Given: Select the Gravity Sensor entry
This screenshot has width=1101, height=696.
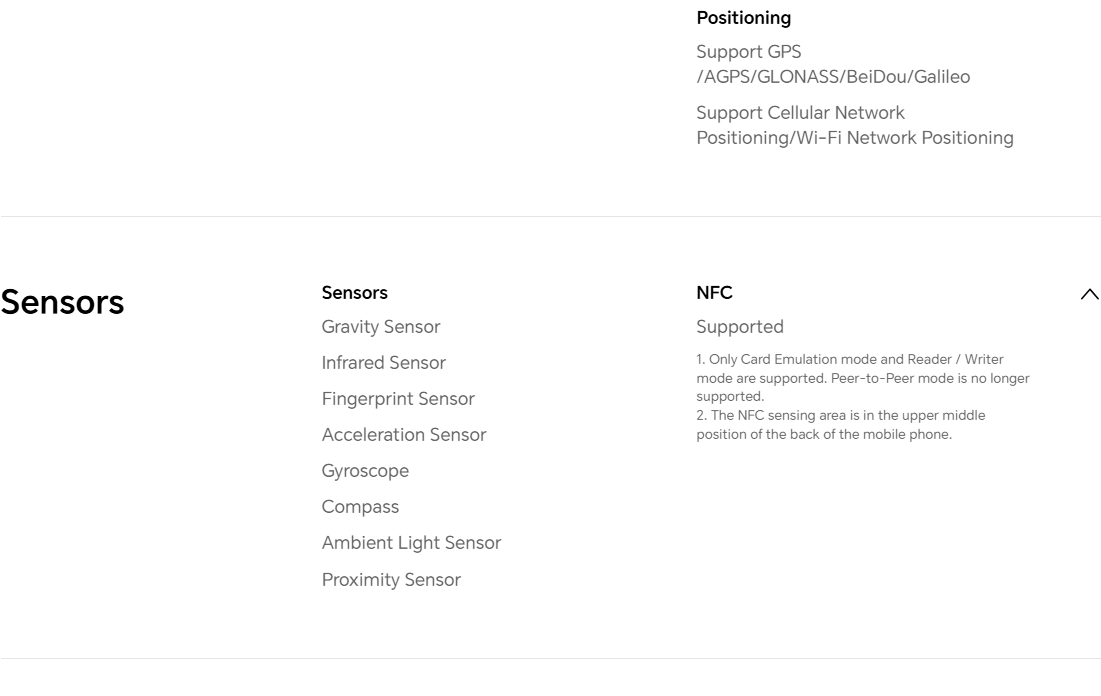Looking at the screenshot, I should coord(380,327).
